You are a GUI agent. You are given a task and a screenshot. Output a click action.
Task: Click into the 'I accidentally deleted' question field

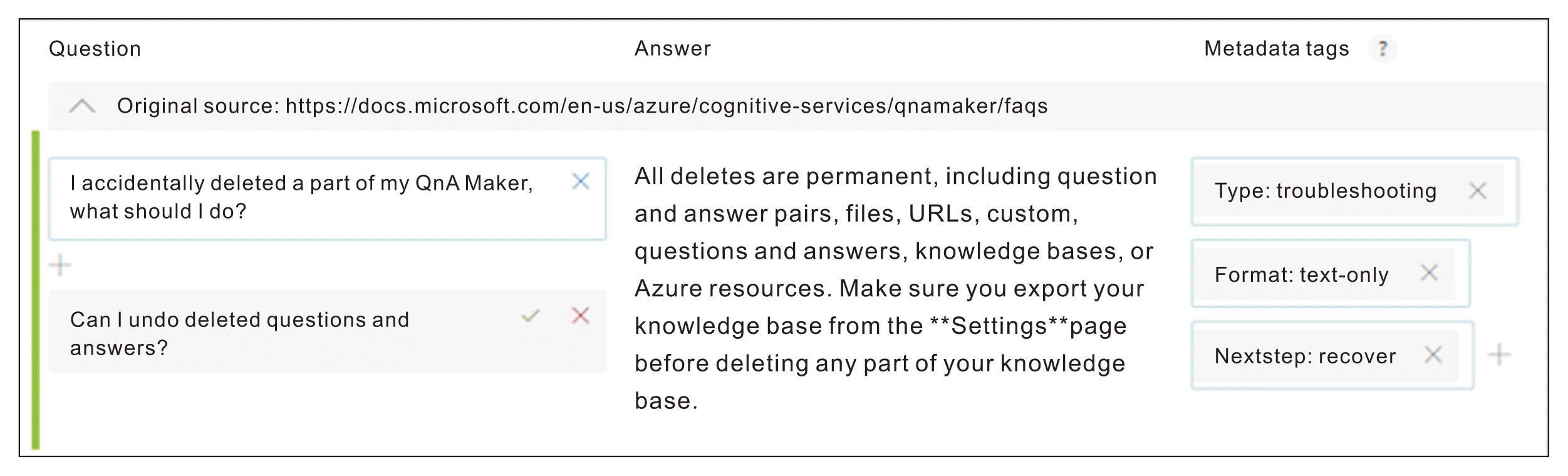tap(301, 197)
